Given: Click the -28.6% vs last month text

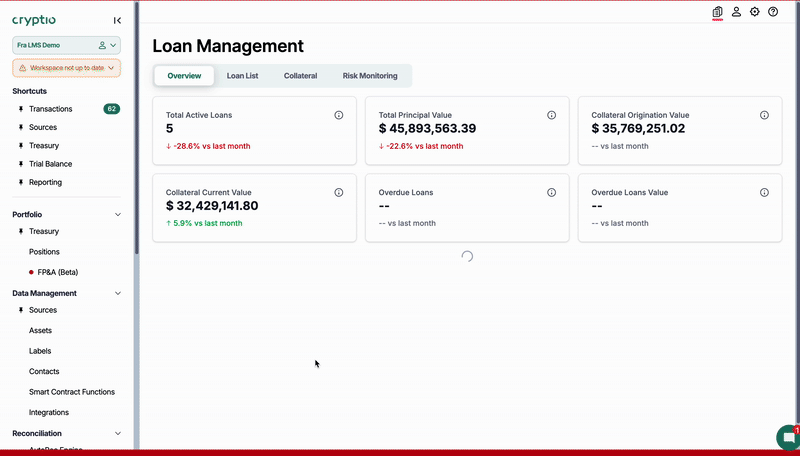Looking at the screenshot, I should coord(208,146).
